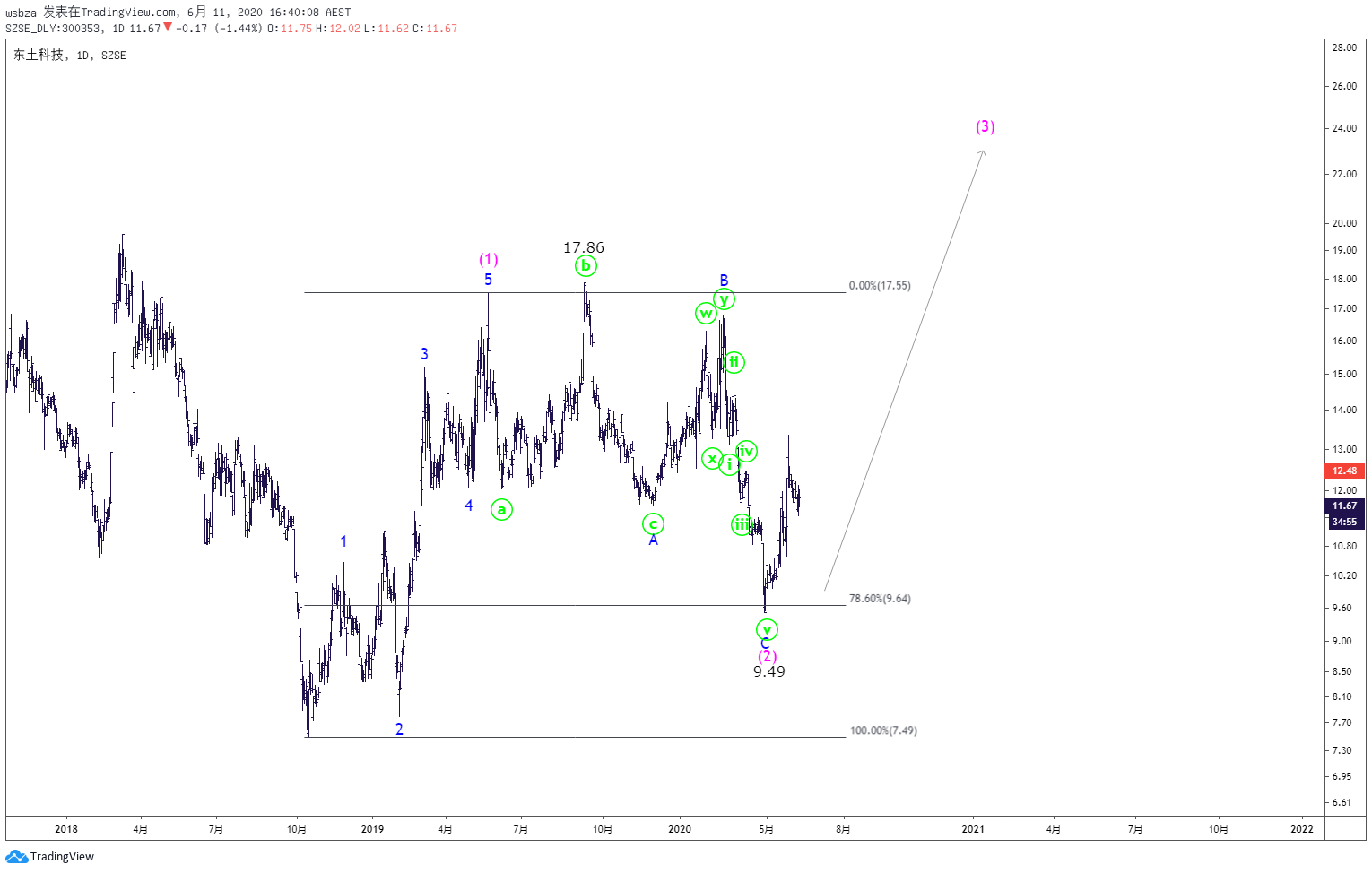Click the TradingView logo at the bottom
This screenshot has height=873, width=1372.
click(x=49, y=857)
